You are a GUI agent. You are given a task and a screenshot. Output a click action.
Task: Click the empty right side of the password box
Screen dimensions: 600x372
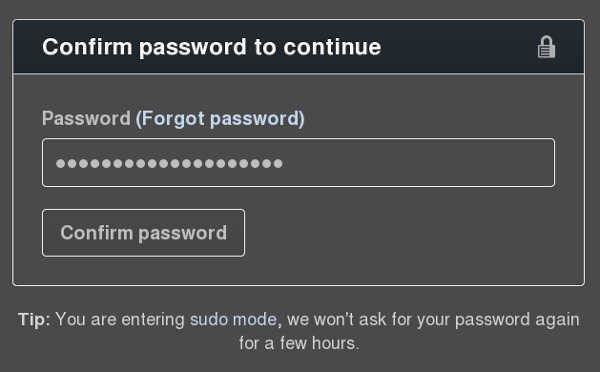tap(419, 163)
